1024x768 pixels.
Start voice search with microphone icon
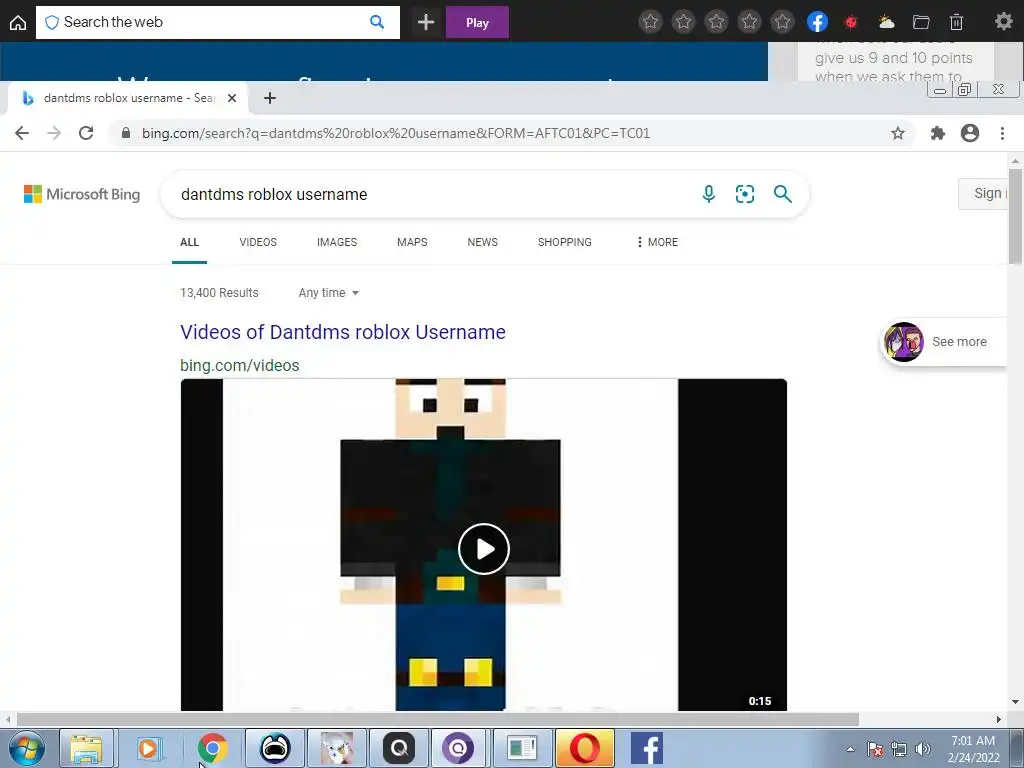point(709,194)
